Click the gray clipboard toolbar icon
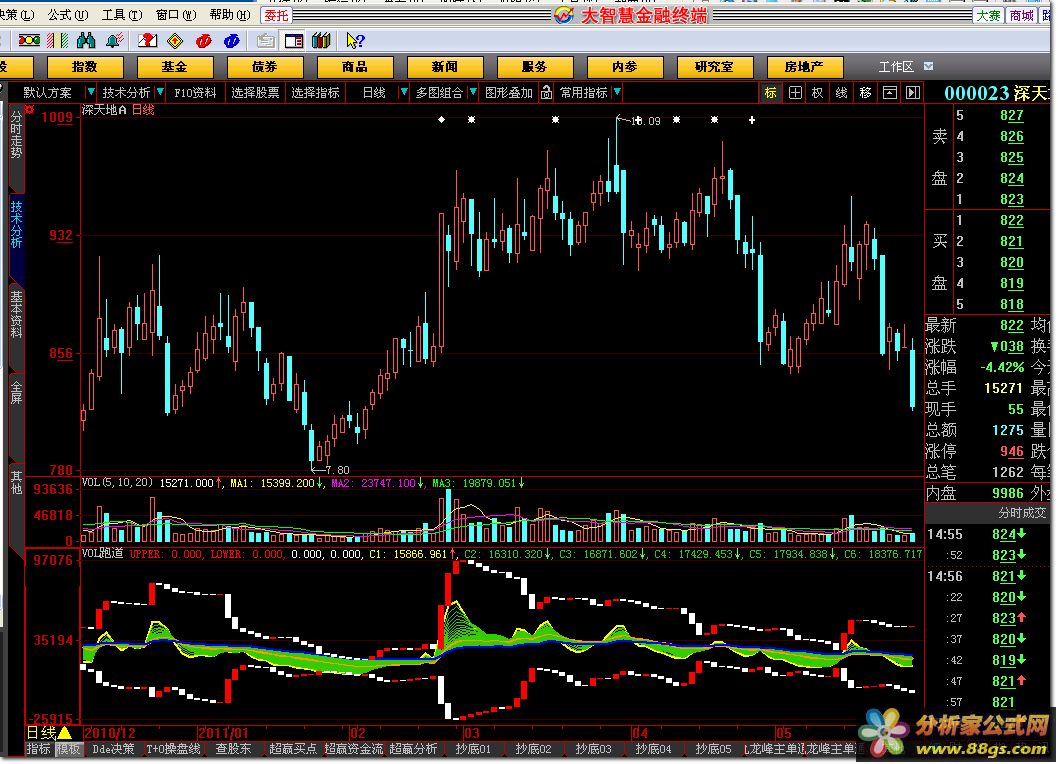The width and height of the screenshot is (1058, 764). pos(265,40)
